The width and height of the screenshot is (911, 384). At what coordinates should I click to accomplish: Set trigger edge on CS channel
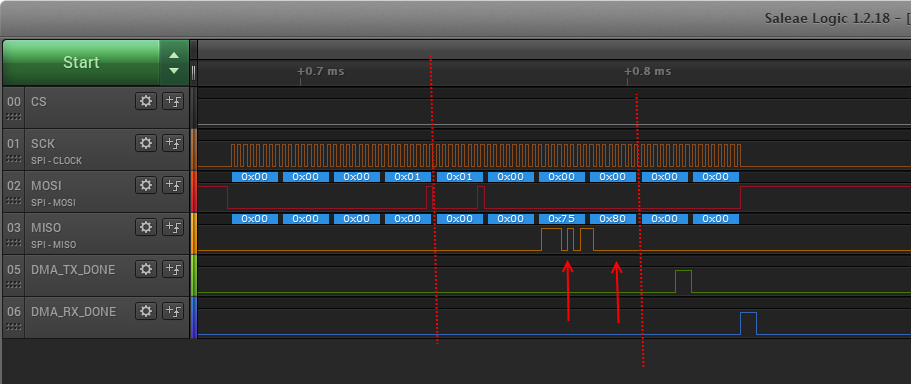tap(173, 101)
